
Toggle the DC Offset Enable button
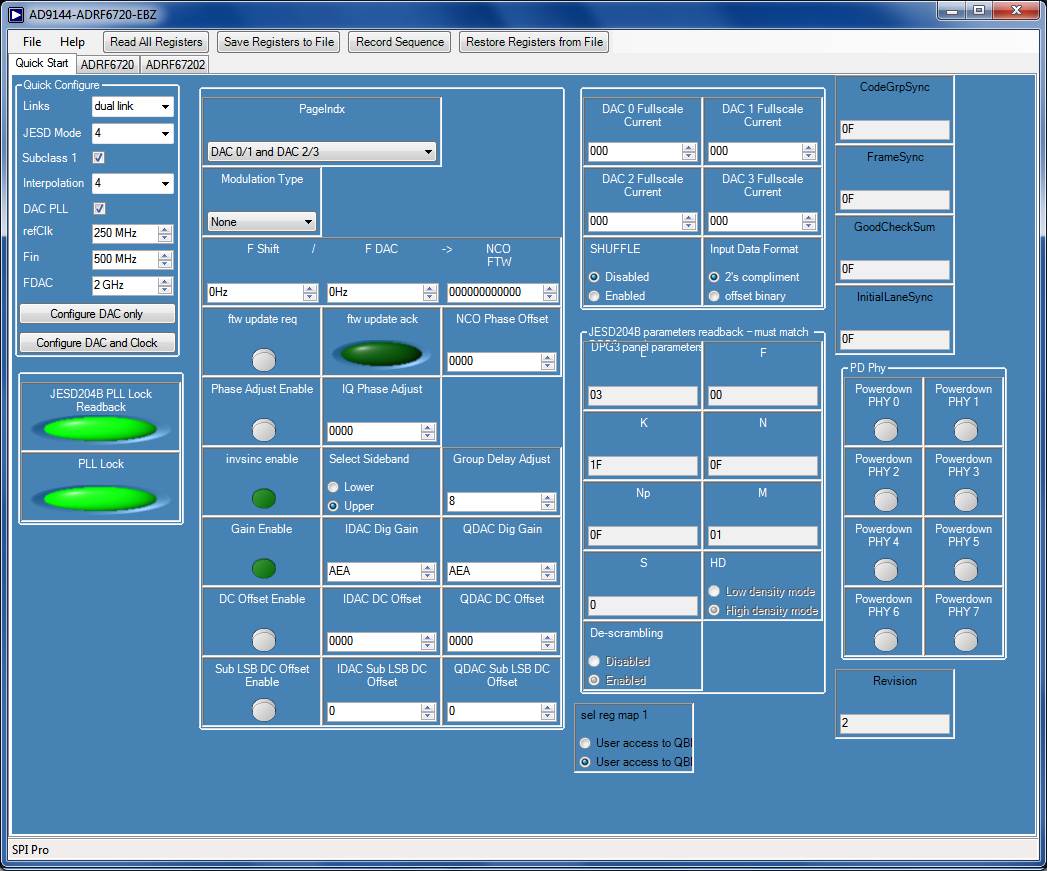click(x=263, y=640)
